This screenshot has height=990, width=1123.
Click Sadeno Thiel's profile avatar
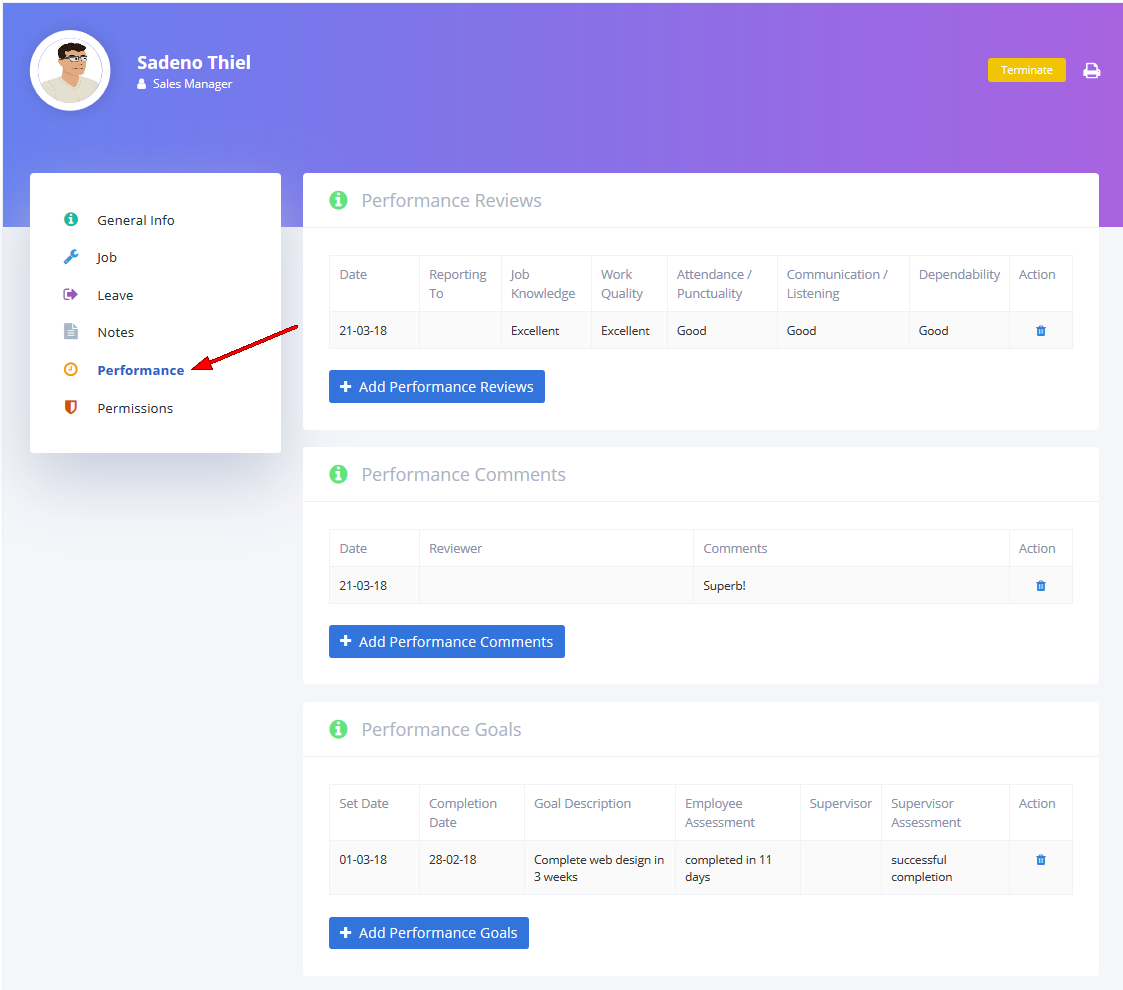click(x=70, y=70)
